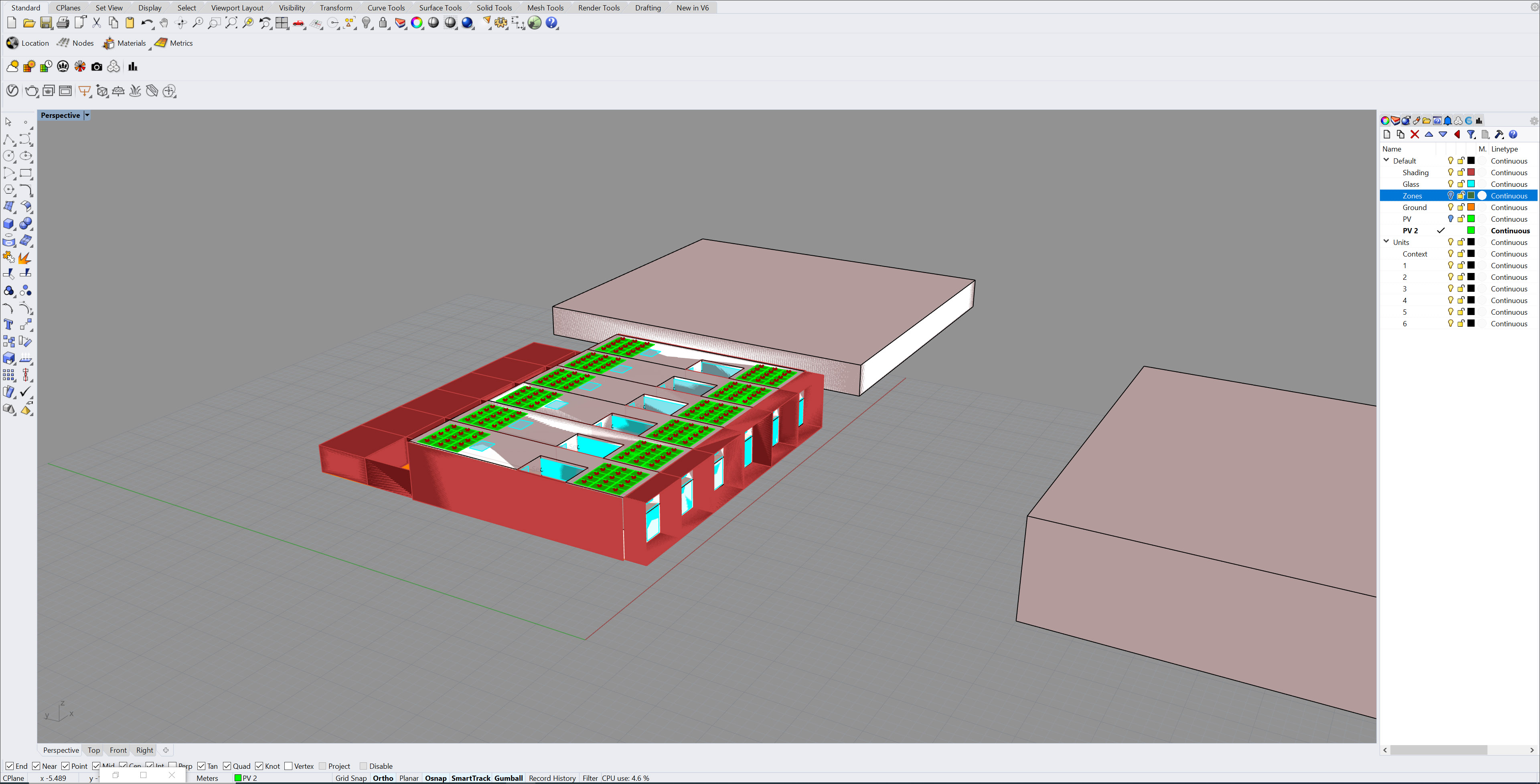1540x784 pixels.
Task: Click the Nodes button
Action: 75,43
